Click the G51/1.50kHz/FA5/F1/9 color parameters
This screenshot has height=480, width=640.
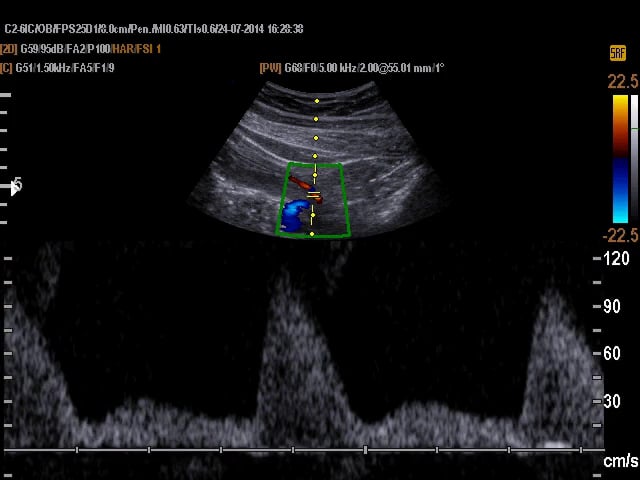(65, 68)
